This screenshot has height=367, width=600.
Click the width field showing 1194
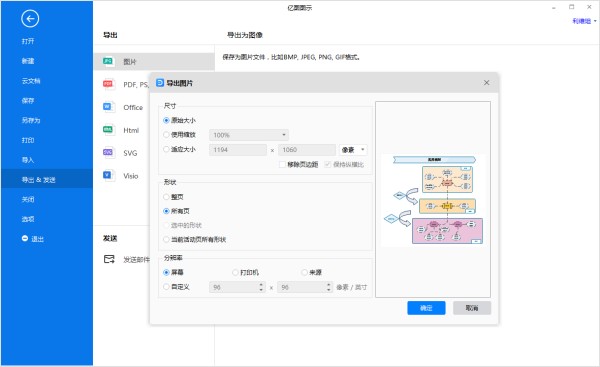tap(238, 150)
